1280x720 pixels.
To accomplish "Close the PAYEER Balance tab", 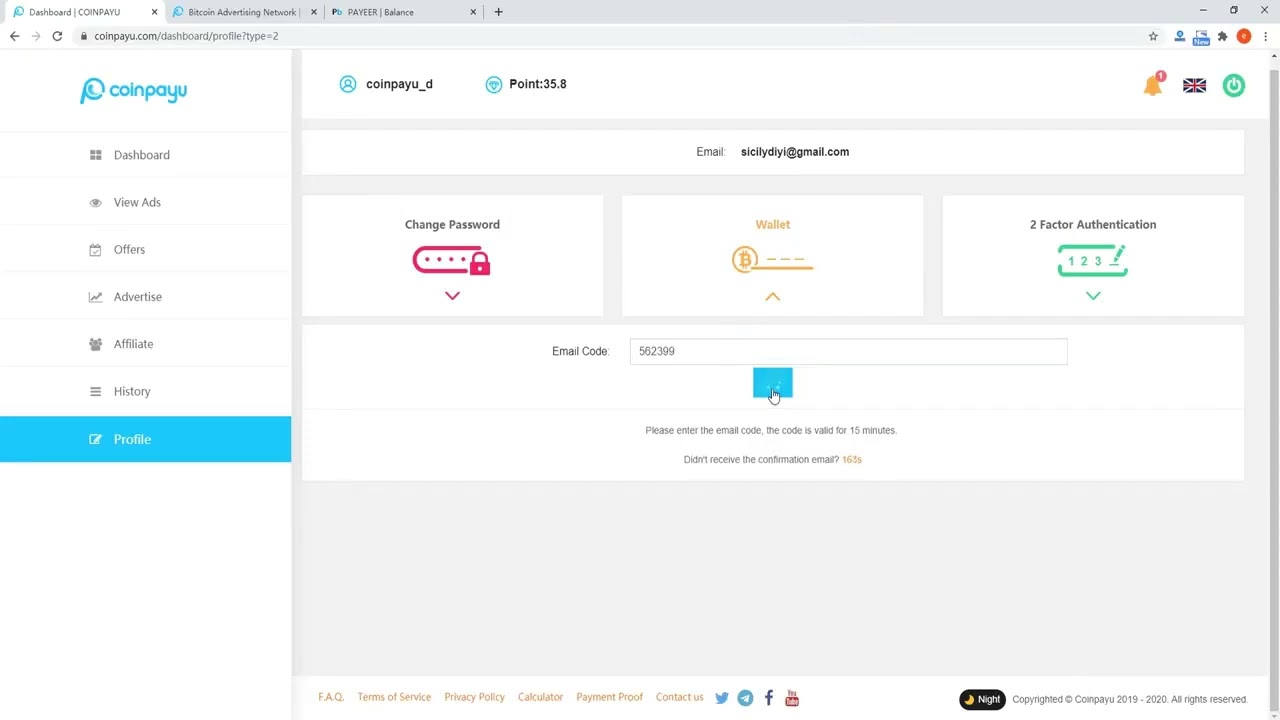I will (473, 12).
